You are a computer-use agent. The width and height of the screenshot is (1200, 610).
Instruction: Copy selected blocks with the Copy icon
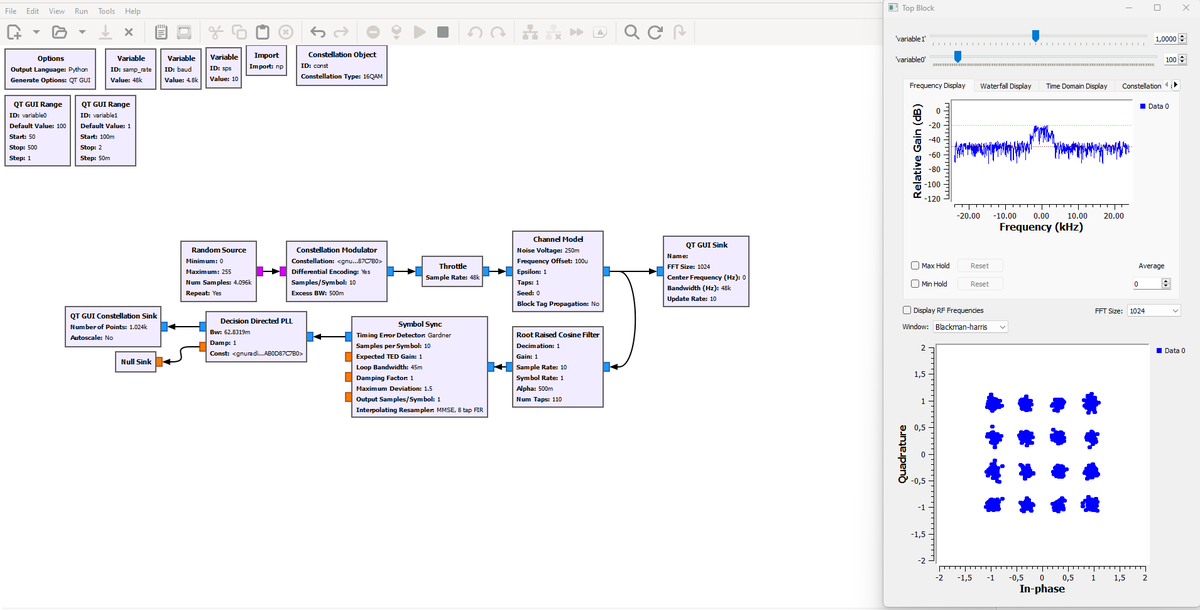239,32
